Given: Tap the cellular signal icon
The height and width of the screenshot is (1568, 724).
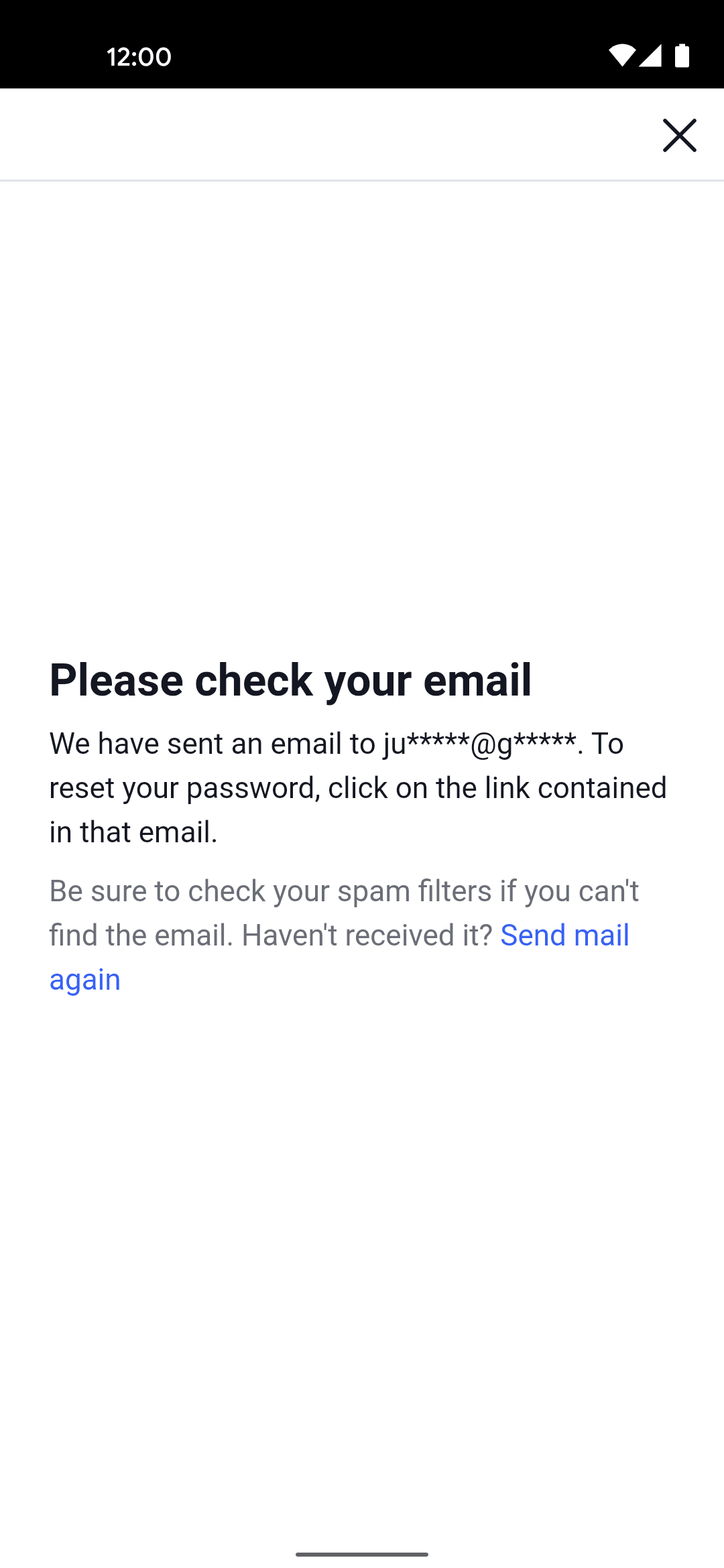Looking at the screenshot, I should 650,56.
